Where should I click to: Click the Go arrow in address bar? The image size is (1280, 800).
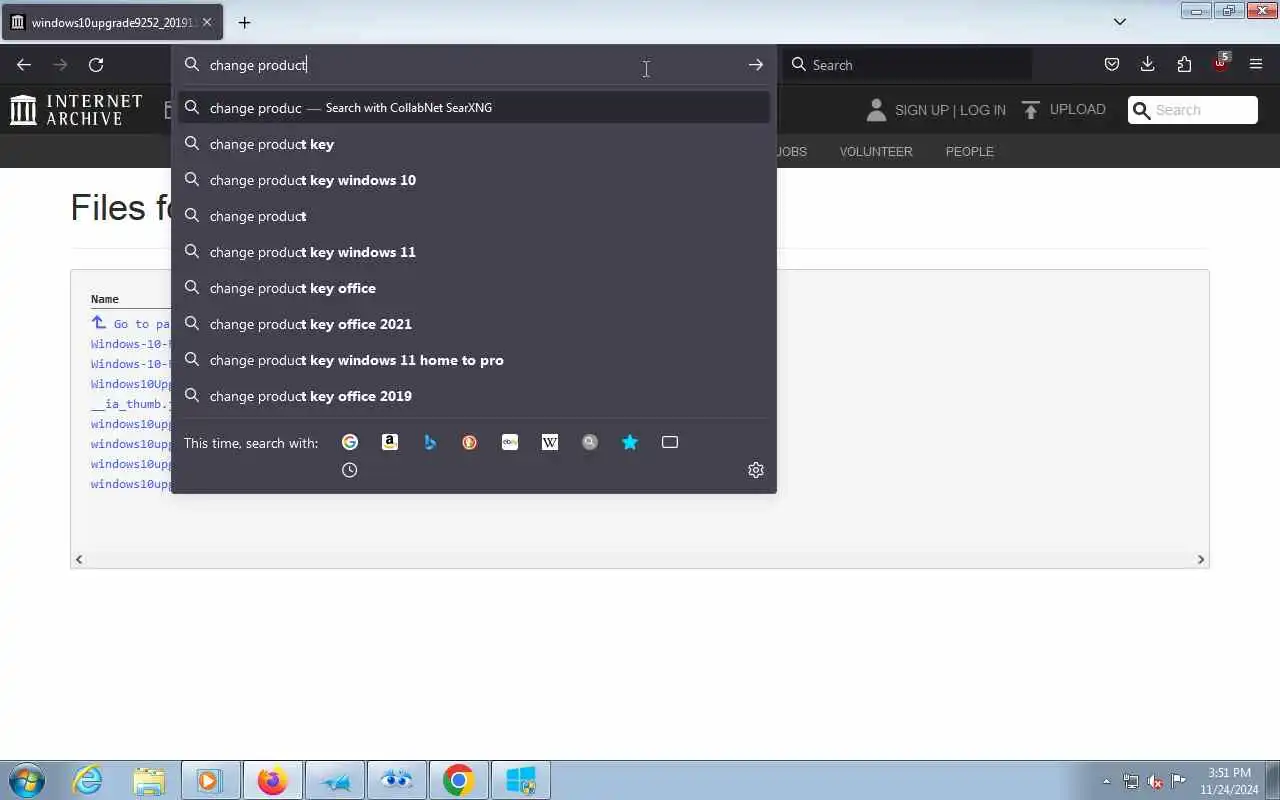(756, 65)
